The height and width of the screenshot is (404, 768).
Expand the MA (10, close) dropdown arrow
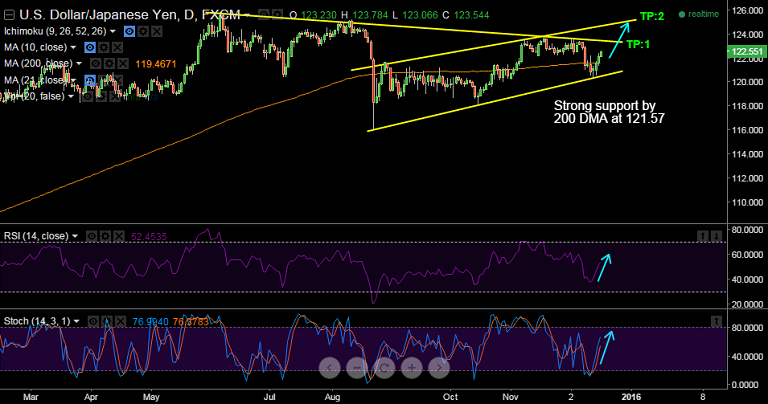(73, 48)
